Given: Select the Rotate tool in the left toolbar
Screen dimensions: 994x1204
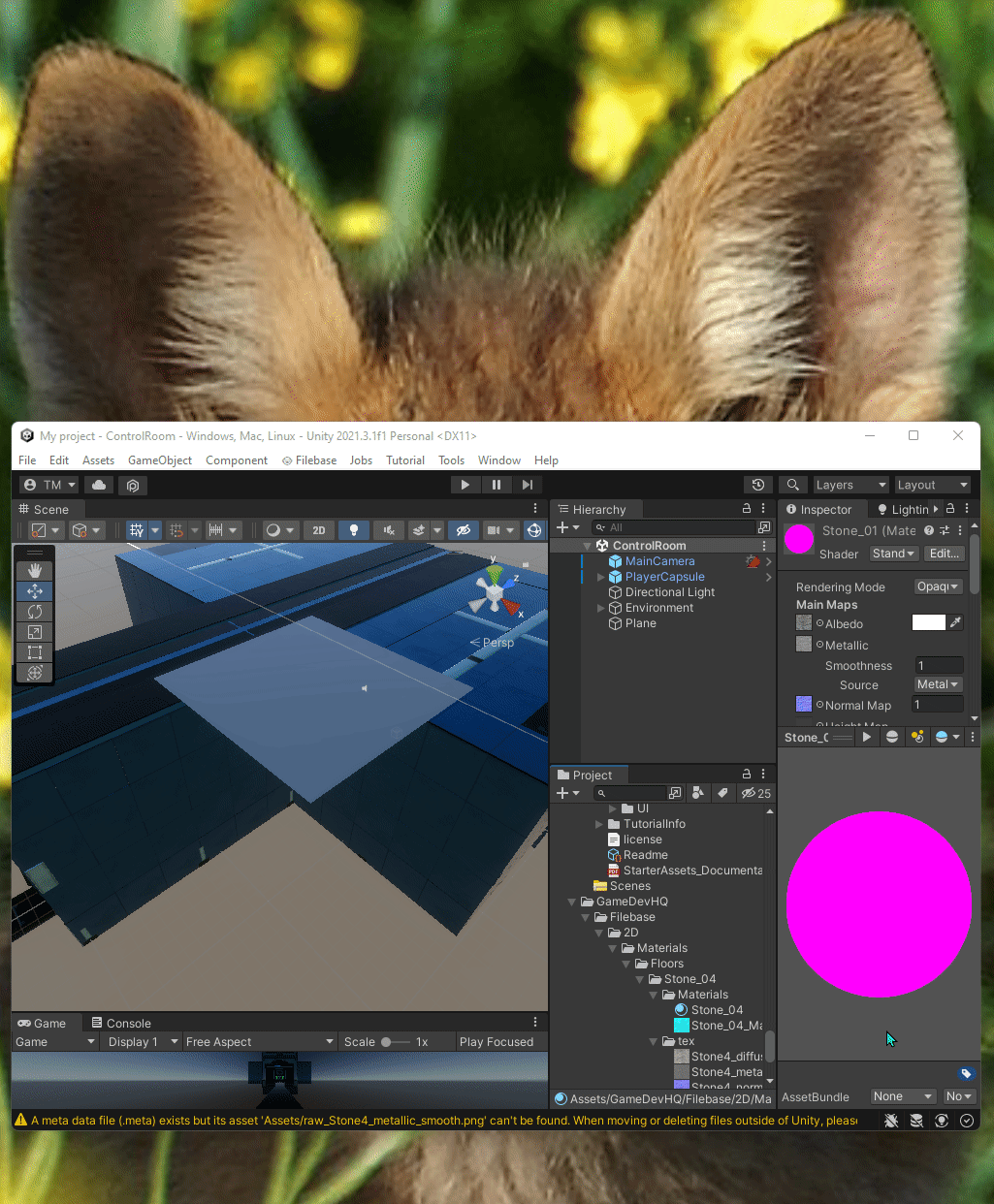Looking at the screenshot, I should [x=35, y=612].
